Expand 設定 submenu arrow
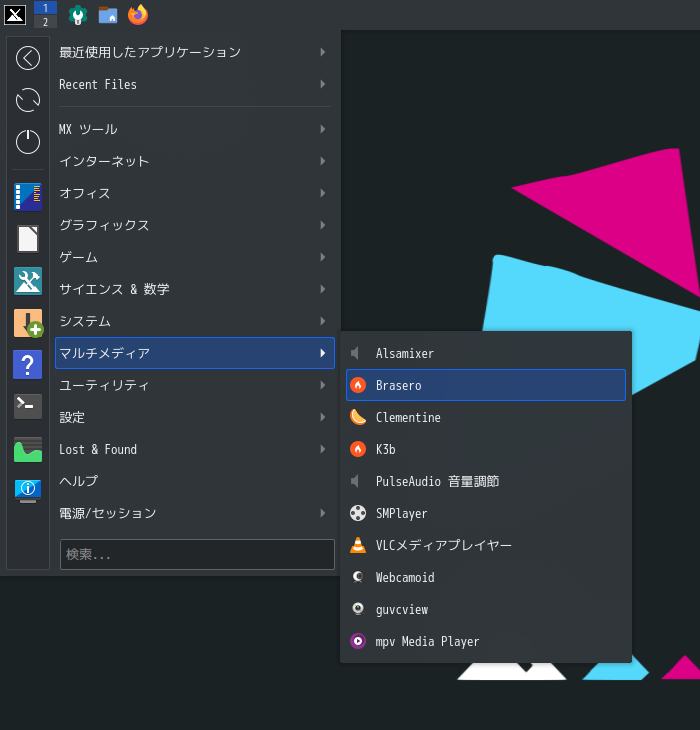Image resolution: width=700 pixels, height=730 pixels. [323, 417]
